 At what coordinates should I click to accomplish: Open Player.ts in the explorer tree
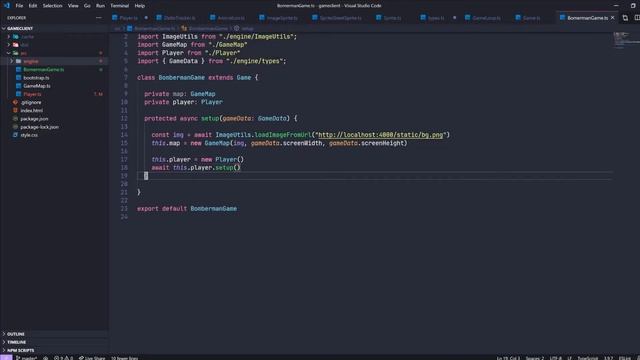coord(32,94)
